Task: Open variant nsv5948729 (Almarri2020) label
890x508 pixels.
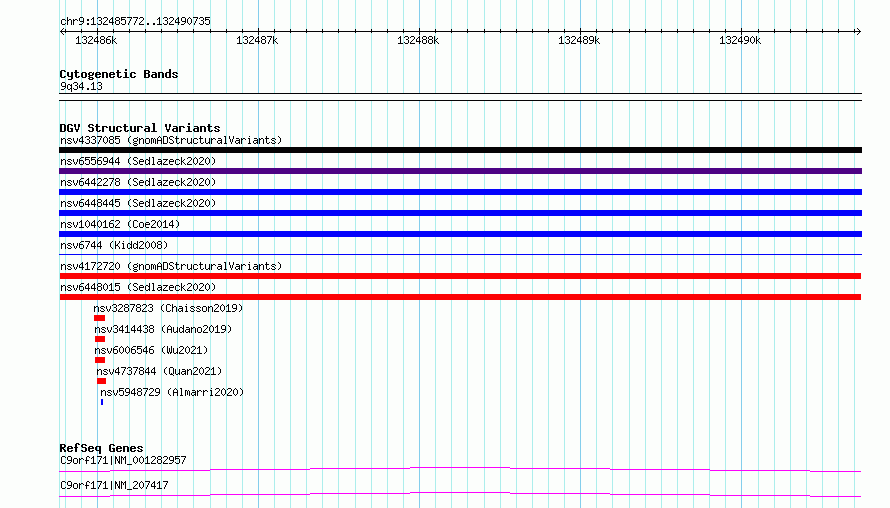Action: coord(172,392)
